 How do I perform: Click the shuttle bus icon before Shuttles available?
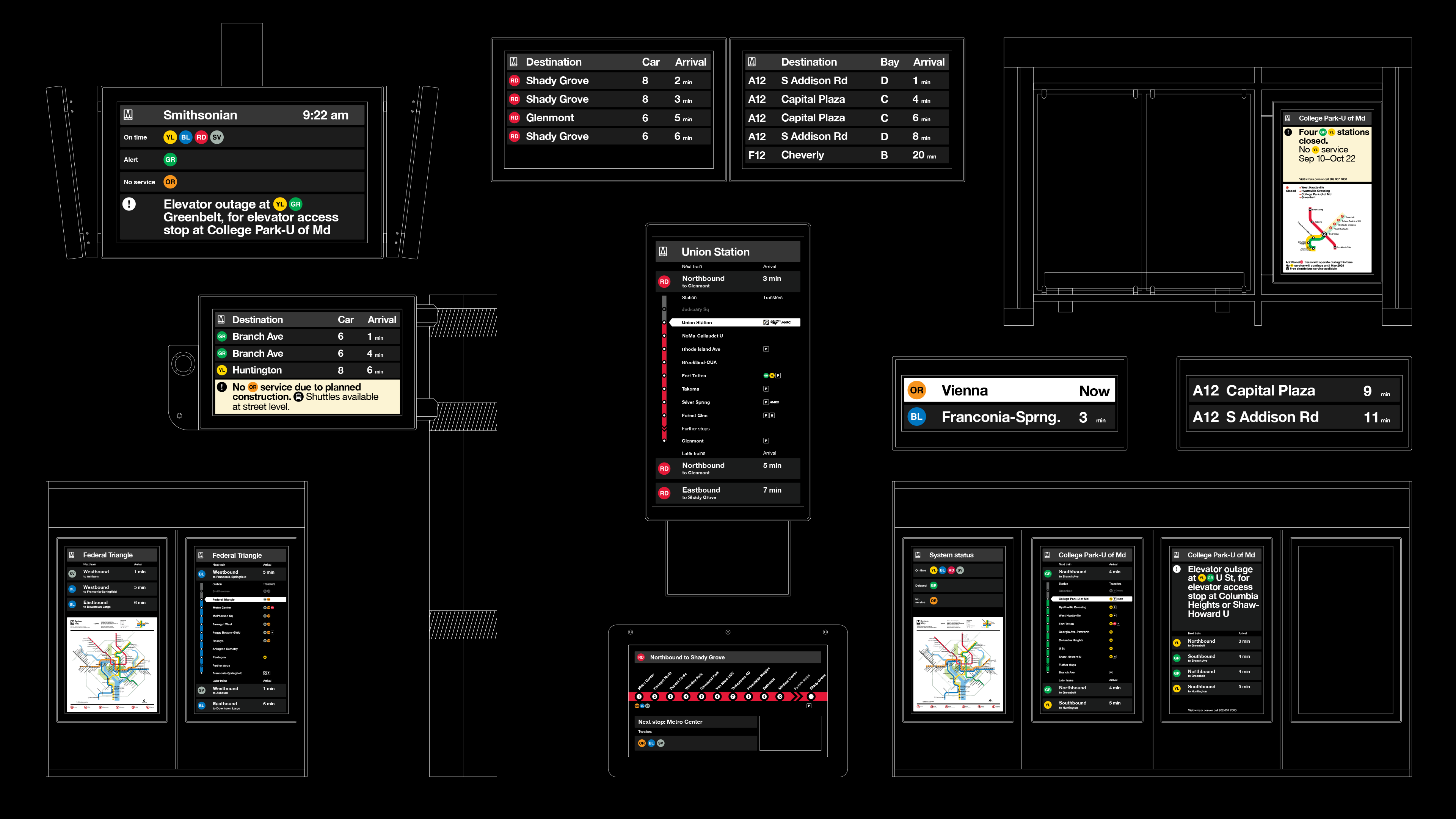pos(298,397)
